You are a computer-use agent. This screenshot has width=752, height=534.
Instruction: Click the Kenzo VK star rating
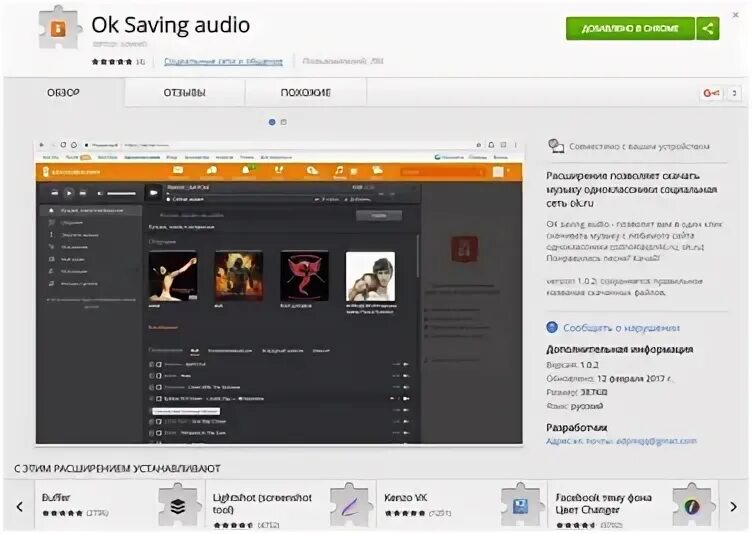405,513
